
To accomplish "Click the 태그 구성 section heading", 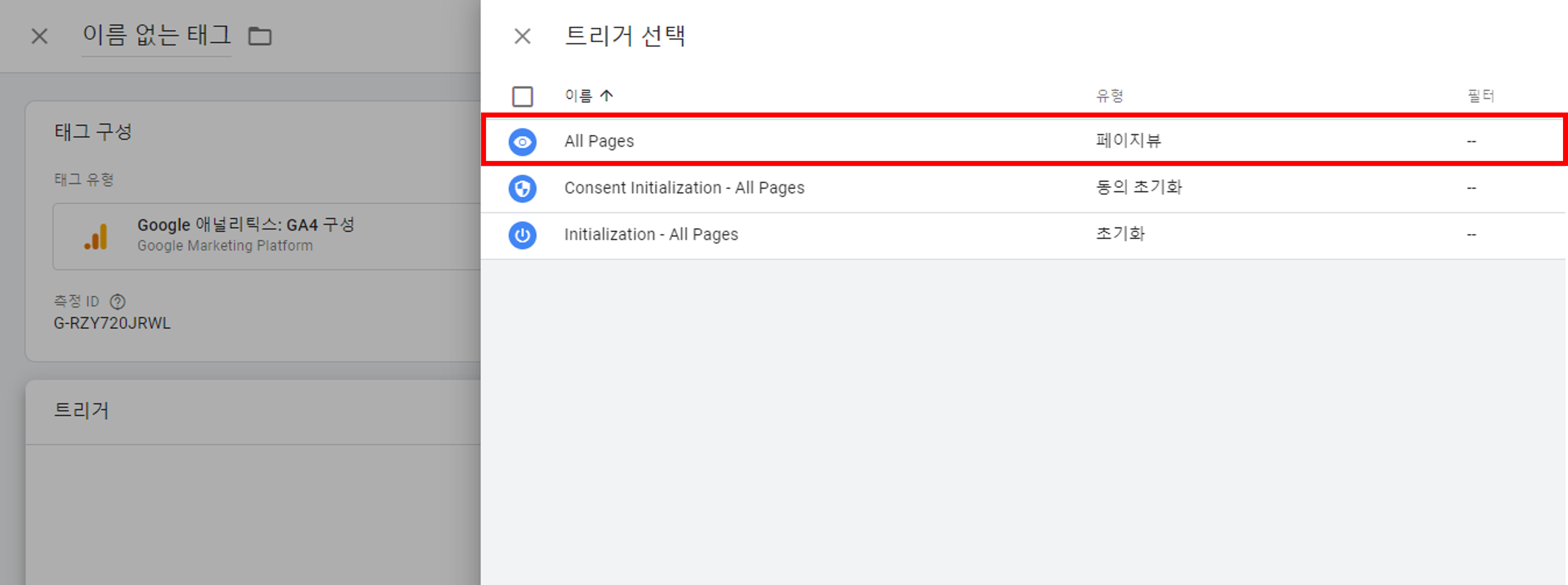I will tap(93, 132).
